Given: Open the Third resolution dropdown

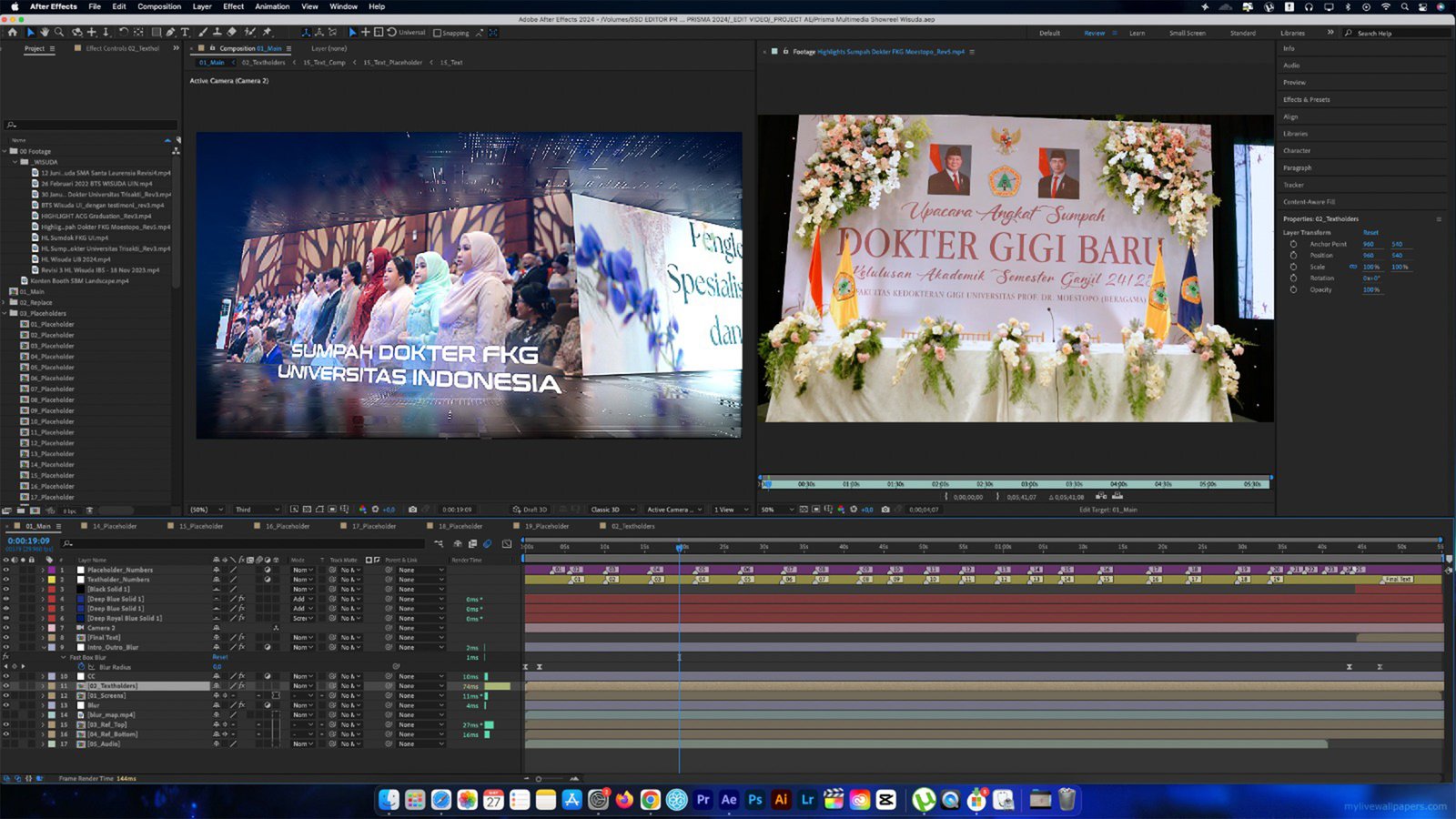Looking at the screenshot, I should (x=258, y=510).
